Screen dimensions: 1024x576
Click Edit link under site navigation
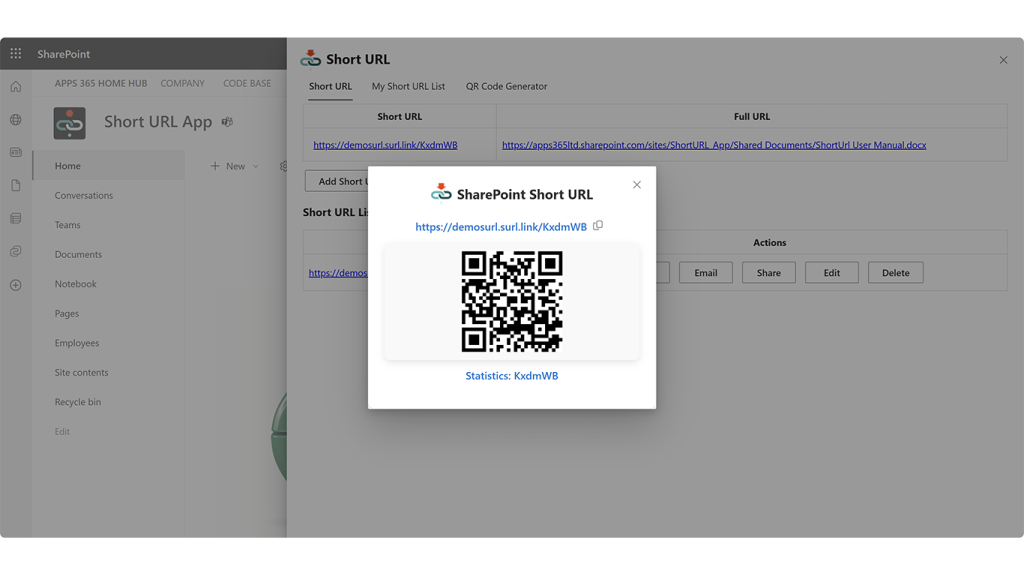click(x=62, y=432)
